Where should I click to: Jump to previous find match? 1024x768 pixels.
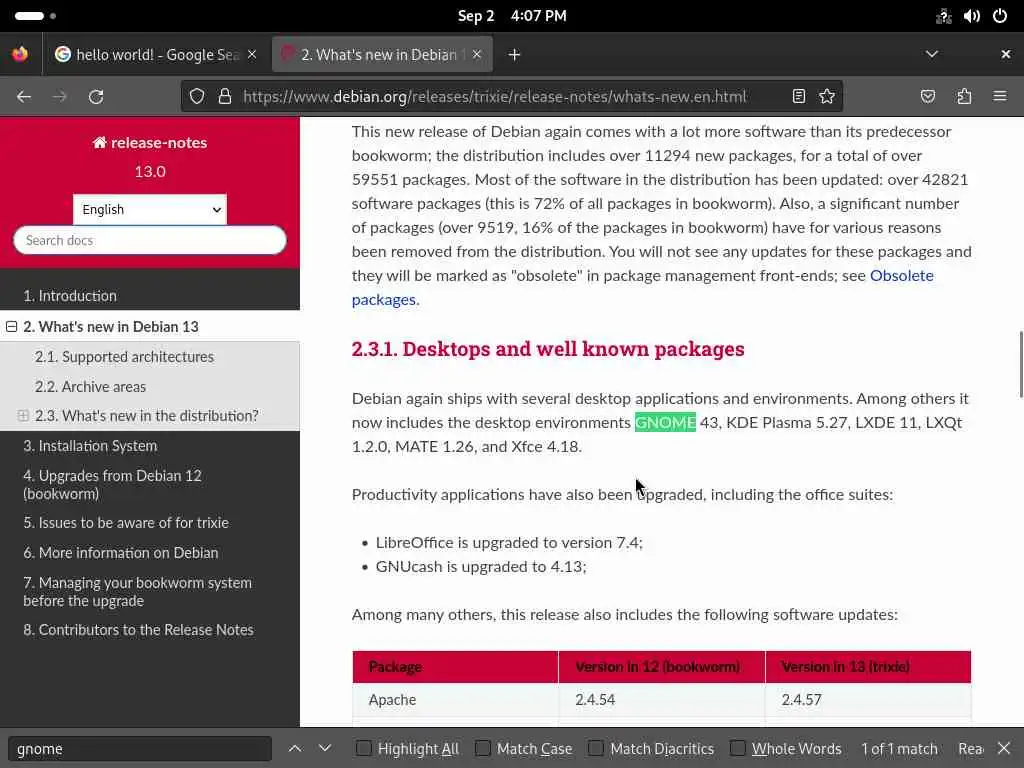295,748
